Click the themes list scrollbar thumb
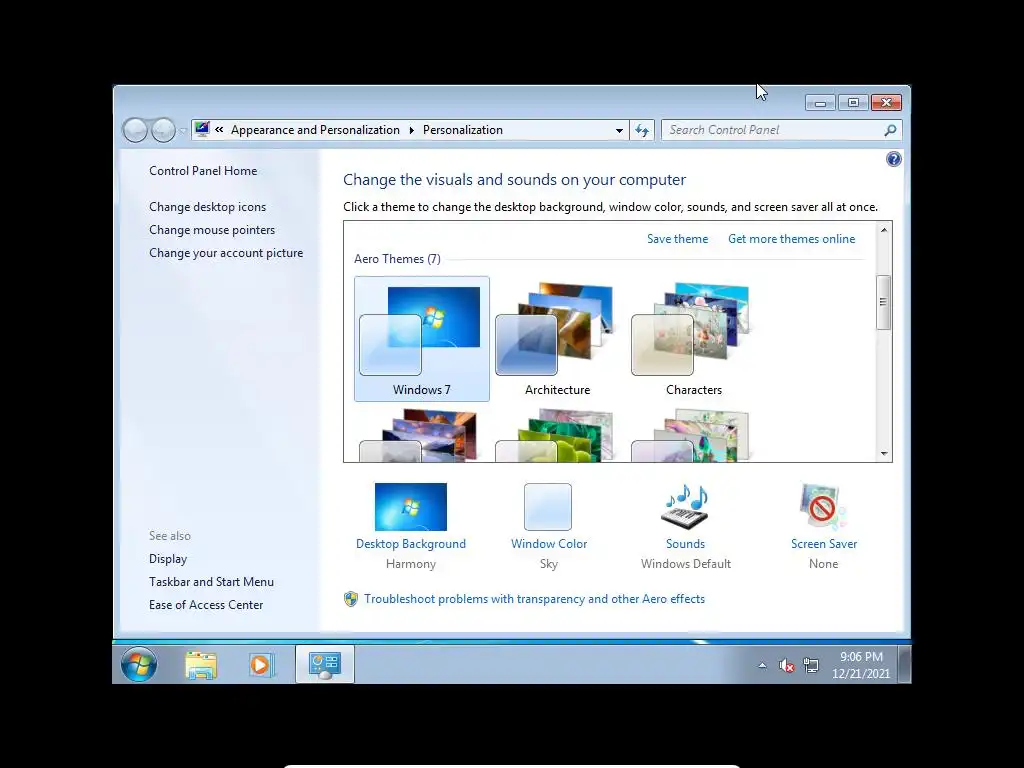The image size is (1024, 768). pyautogui.click(x=884, y=302)
